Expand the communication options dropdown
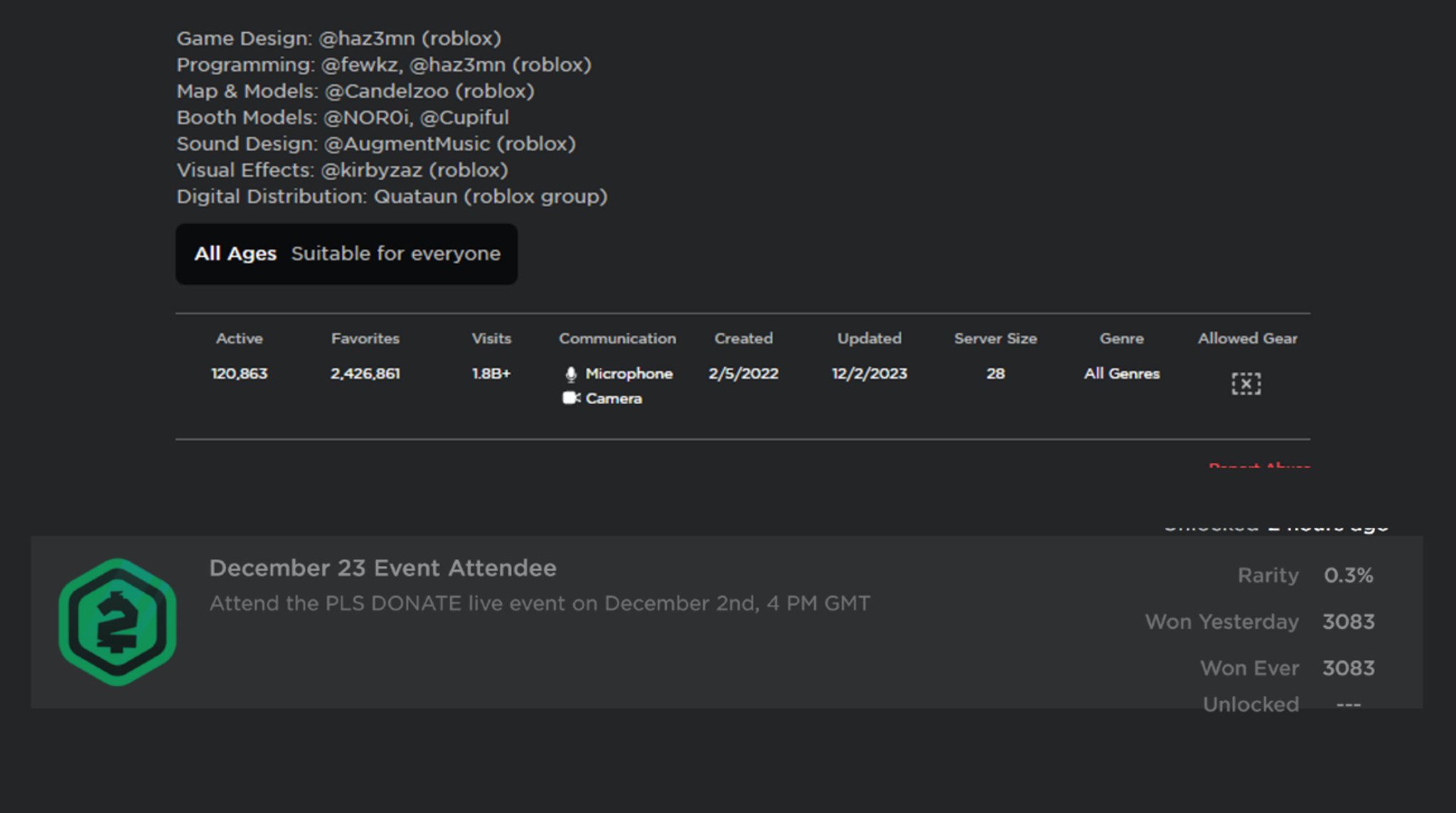 (x=617, y=338)
